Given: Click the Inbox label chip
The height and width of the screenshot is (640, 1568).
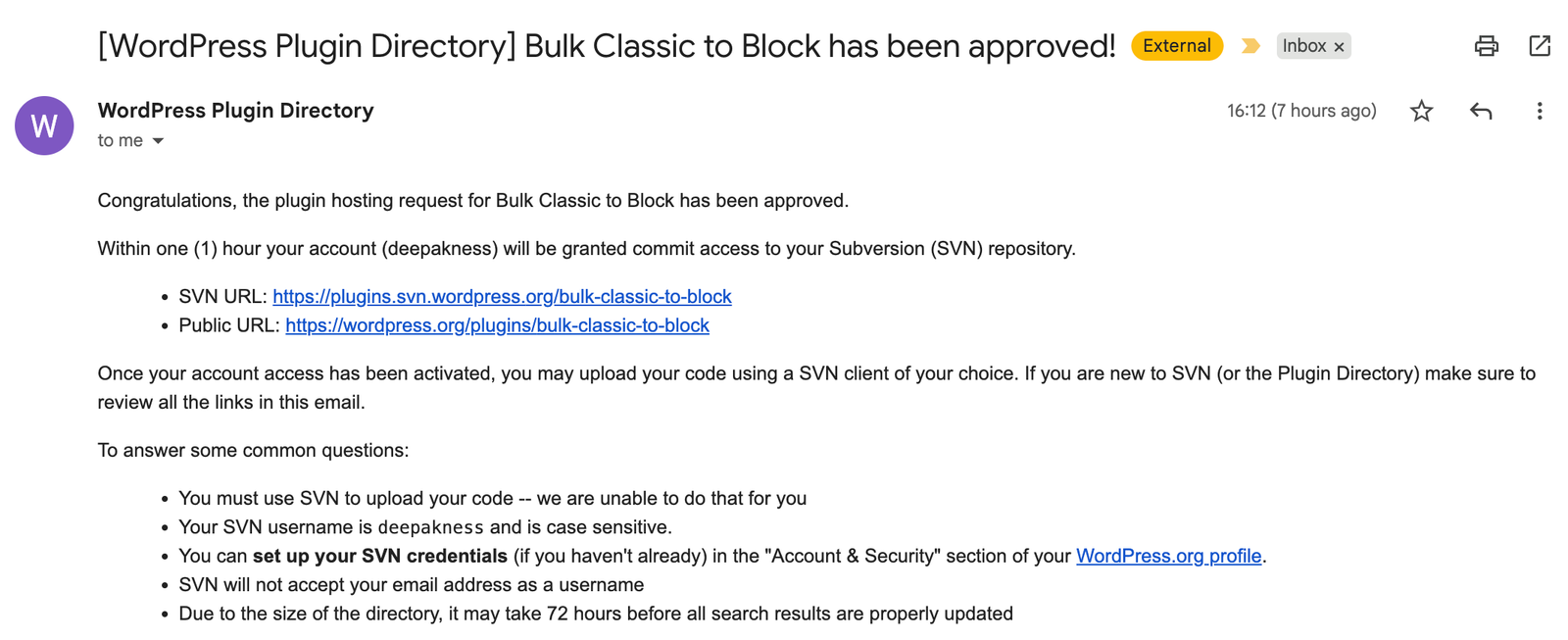Looking at the screenshot, I should 1303,46.
